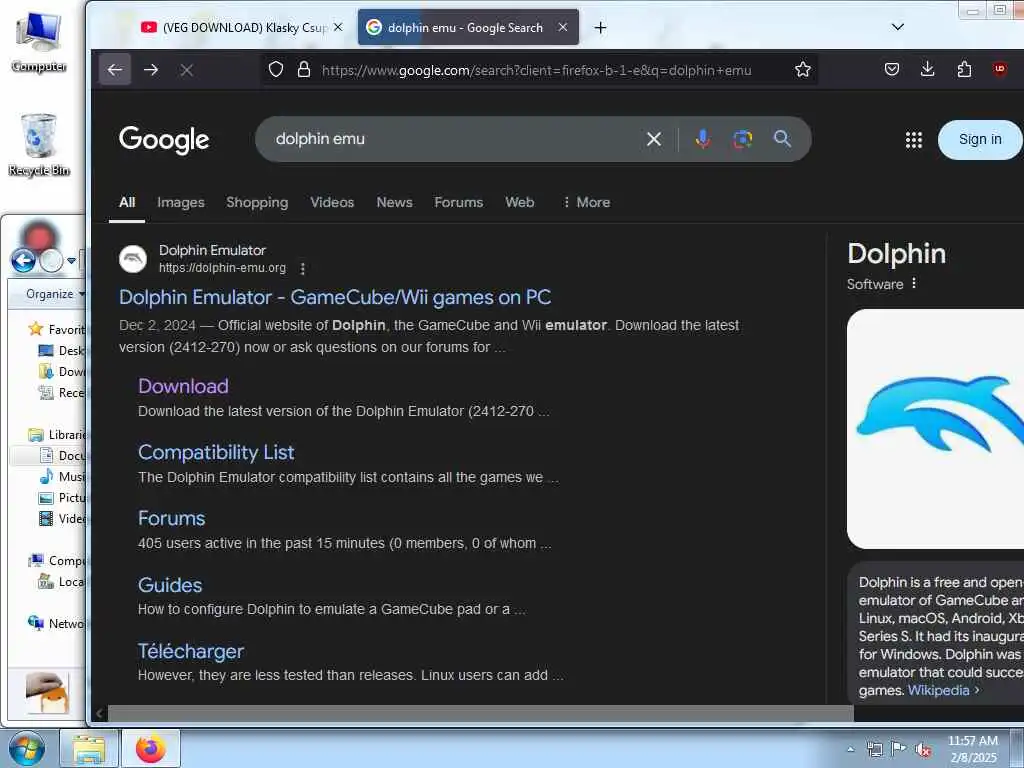This screenshot has width=1024, height=768.
Task: Select the All search tab
Action: click(127, 202)
